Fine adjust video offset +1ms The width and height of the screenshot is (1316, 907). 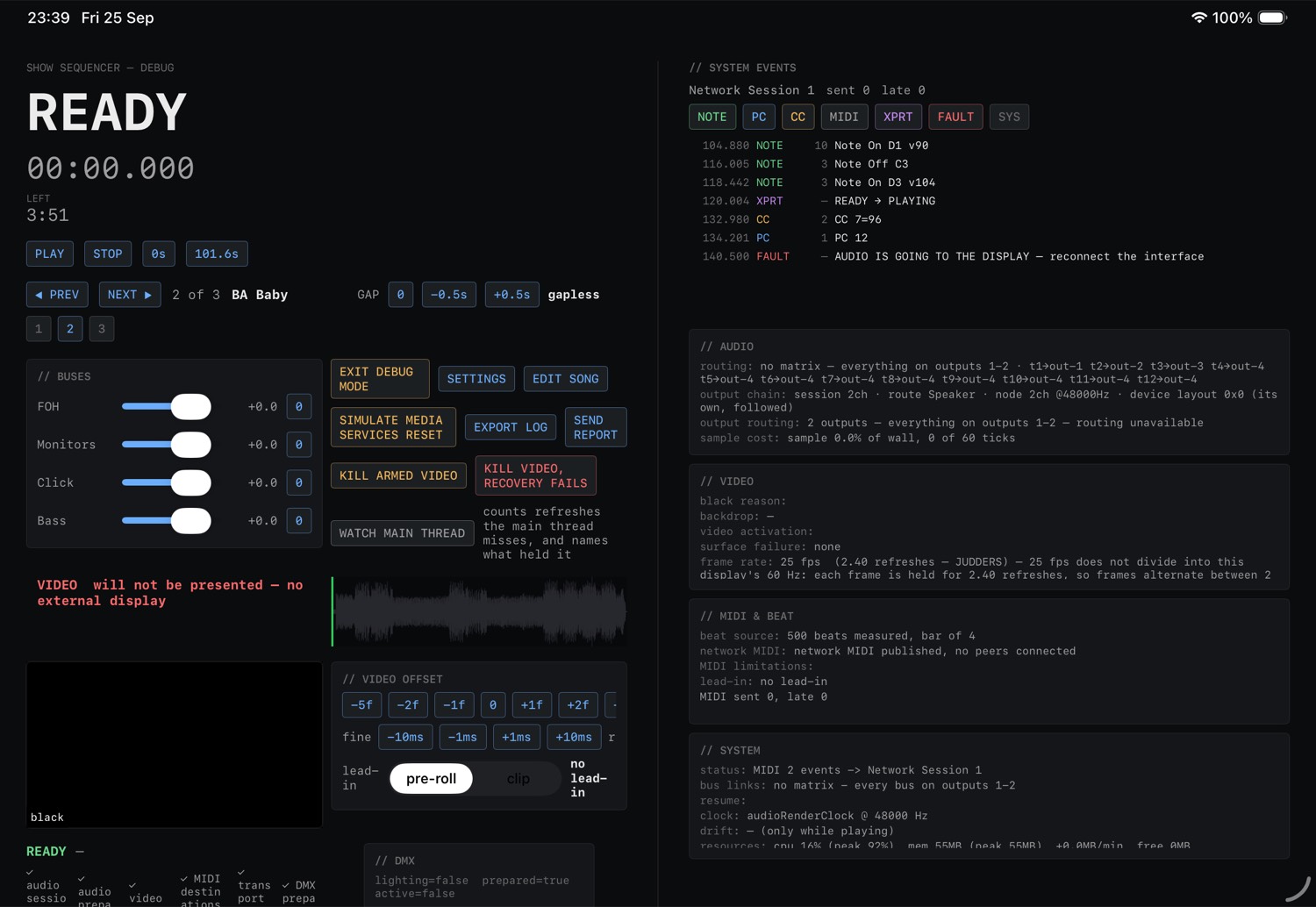coord(516,737)
